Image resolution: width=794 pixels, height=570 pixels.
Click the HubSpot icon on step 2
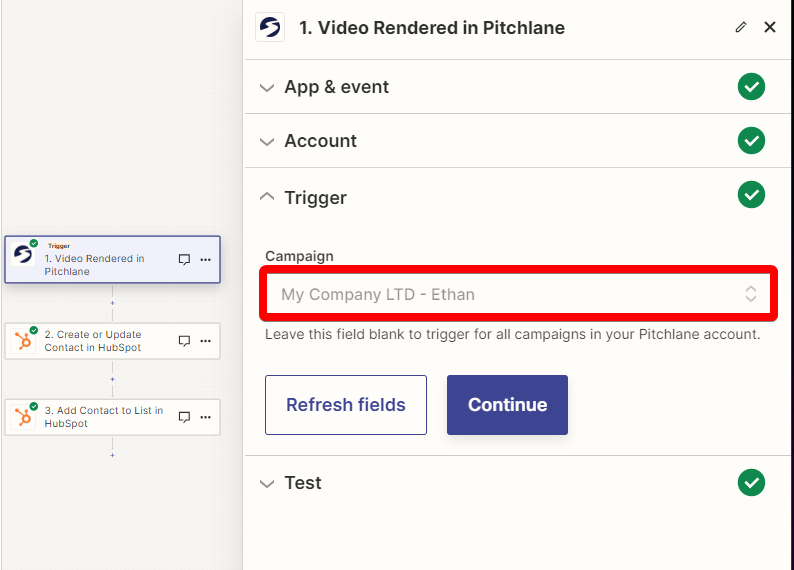click(x=23, y=341)
